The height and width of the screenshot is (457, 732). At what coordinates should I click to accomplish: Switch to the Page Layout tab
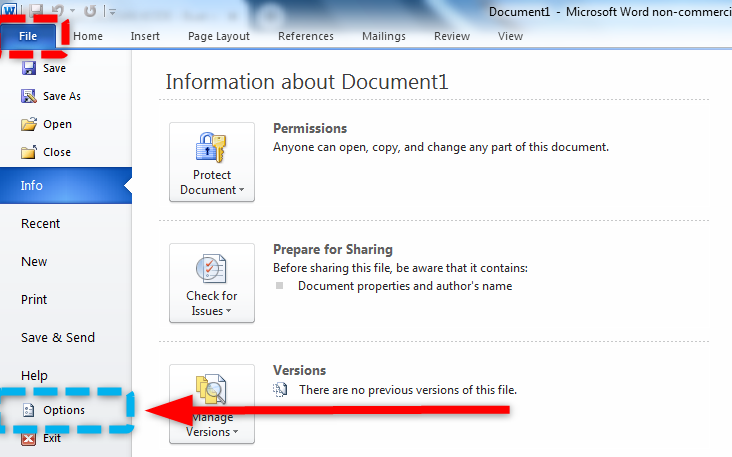219,36
